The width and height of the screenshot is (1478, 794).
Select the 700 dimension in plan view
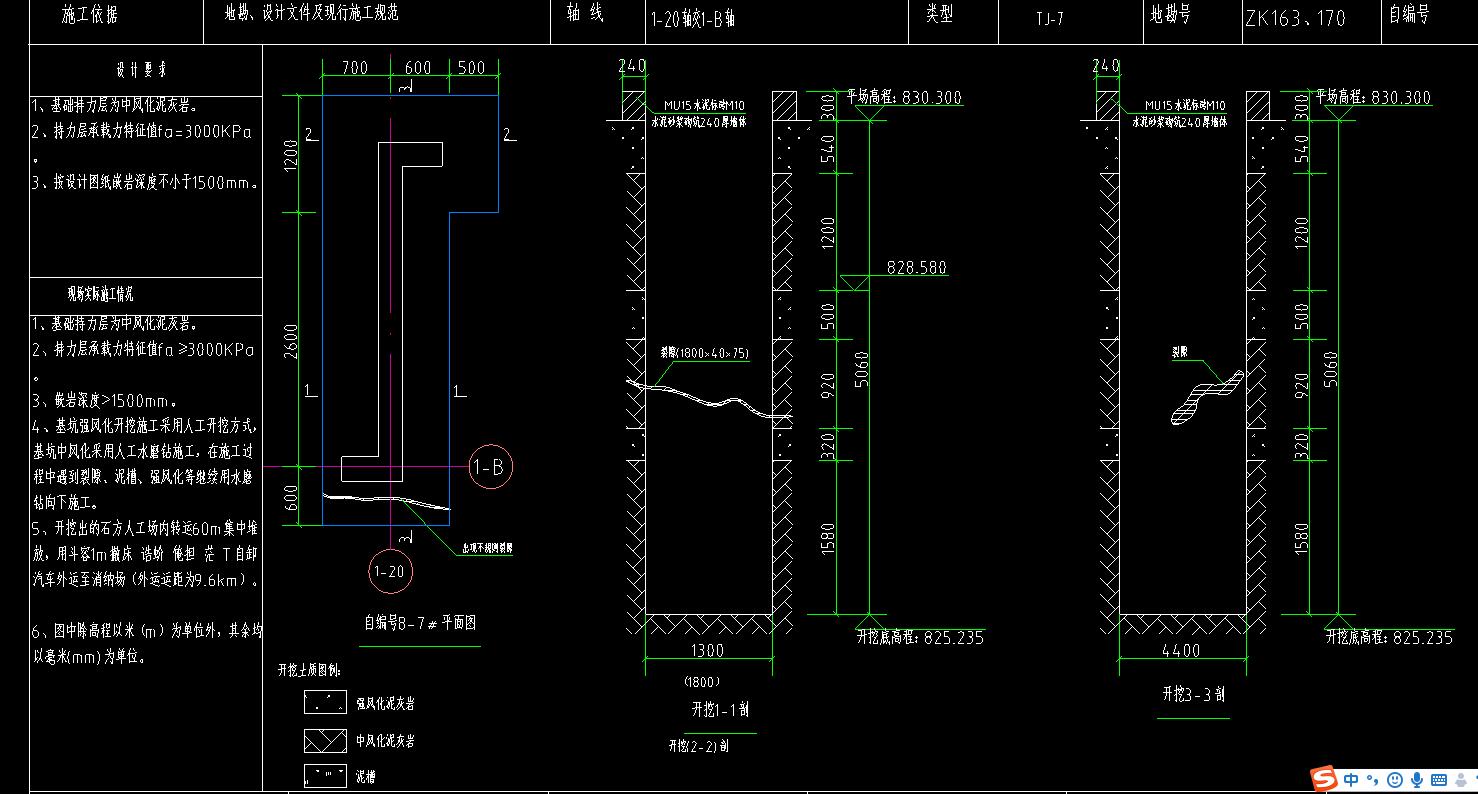coord(354,68)
